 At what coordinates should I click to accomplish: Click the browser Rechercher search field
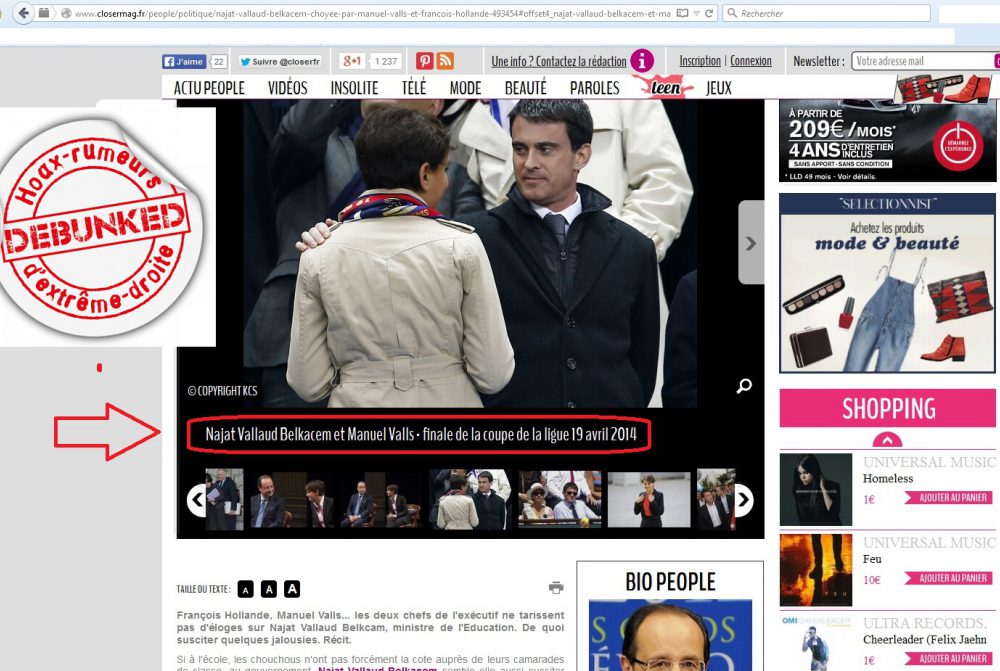827,13
